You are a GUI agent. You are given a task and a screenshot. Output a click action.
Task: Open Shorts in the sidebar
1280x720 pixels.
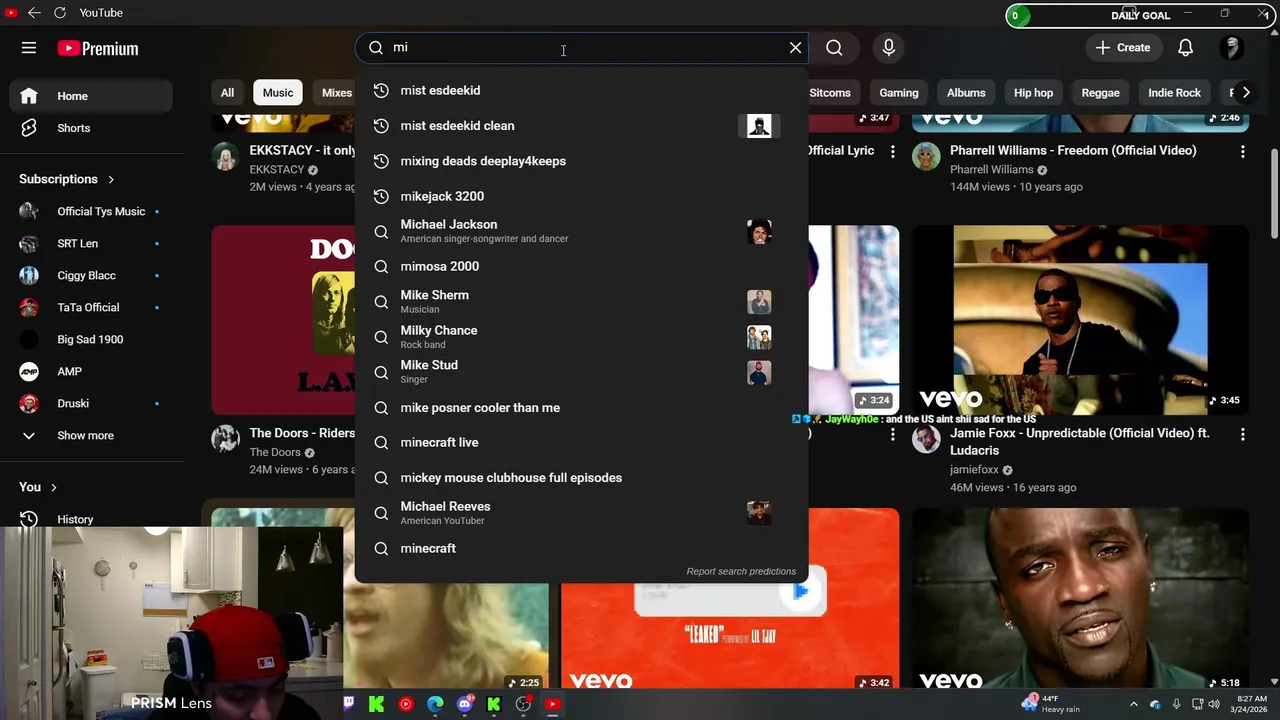tap(91, 128)
